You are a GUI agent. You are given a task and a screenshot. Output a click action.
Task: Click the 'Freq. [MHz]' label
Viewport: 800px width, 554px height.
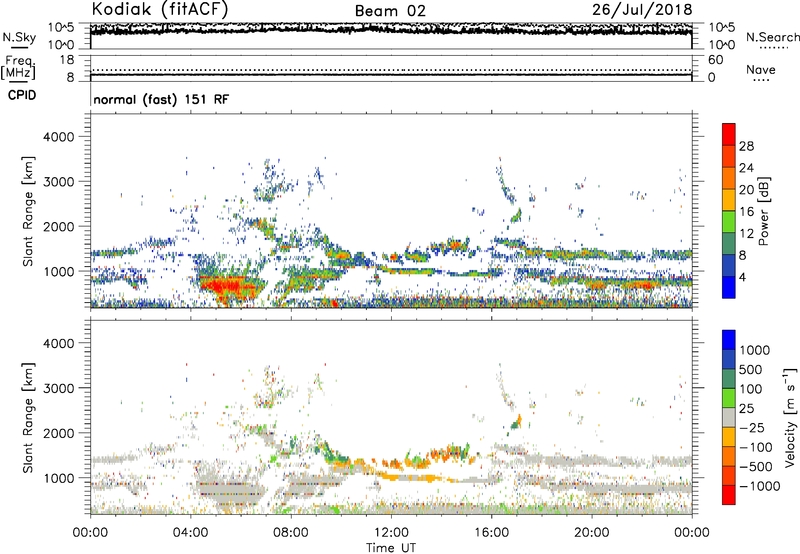(18, 68)
